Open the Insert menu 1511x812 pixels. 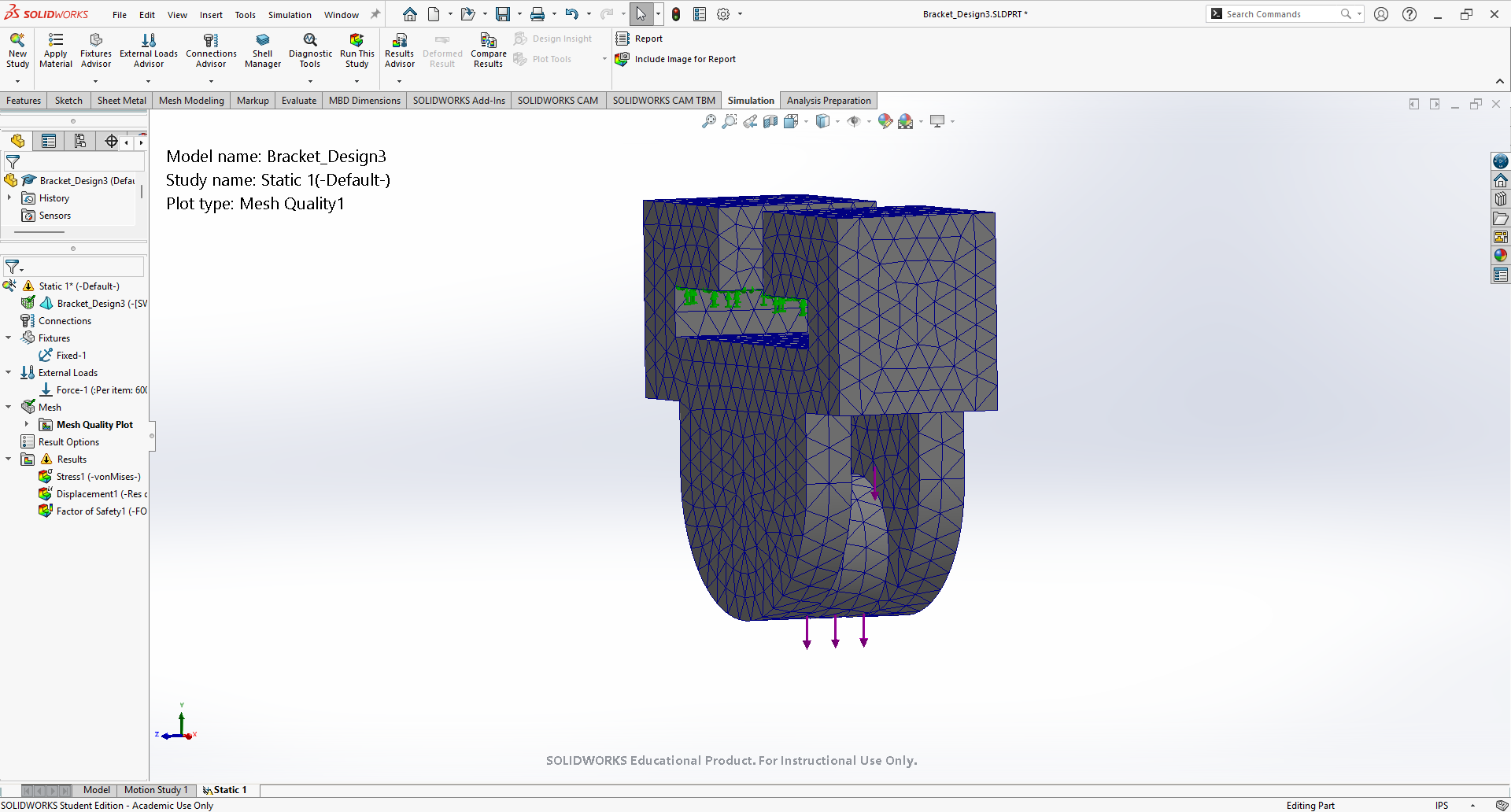pos(211,15)
